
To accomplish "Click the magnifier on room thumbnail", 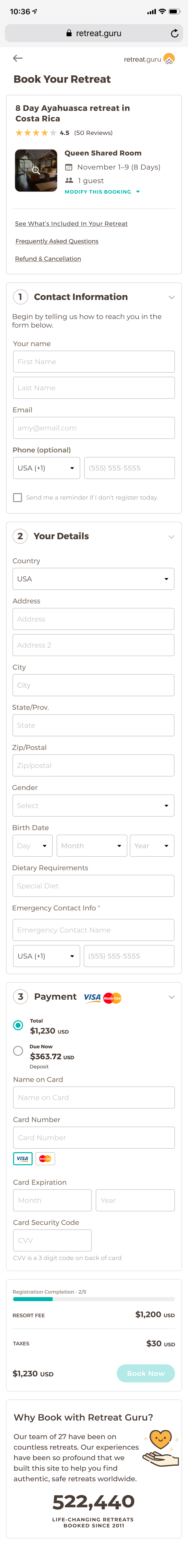I will (36, 171).
